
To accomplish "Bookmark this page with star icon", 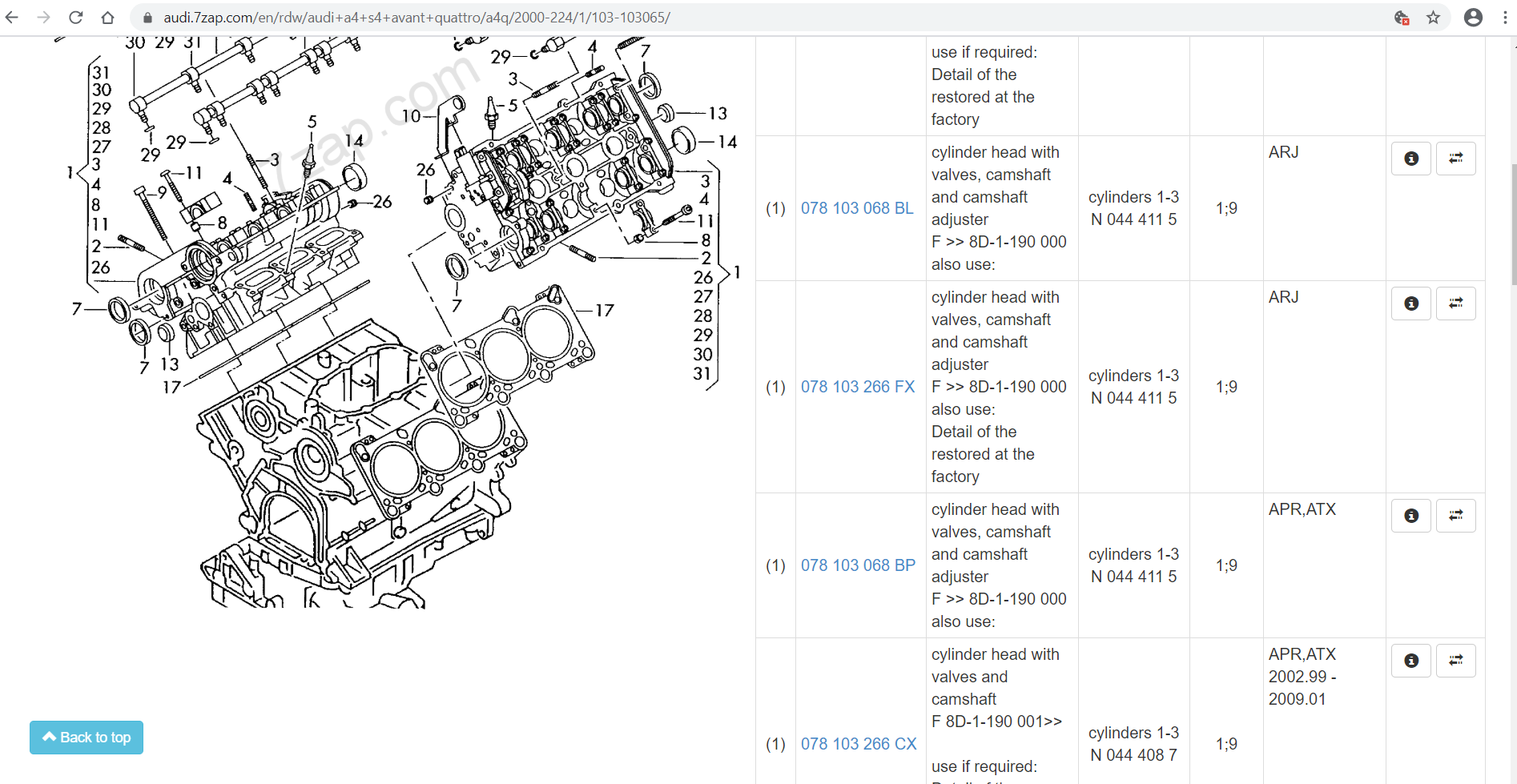I will click(x=1433, y=17).
